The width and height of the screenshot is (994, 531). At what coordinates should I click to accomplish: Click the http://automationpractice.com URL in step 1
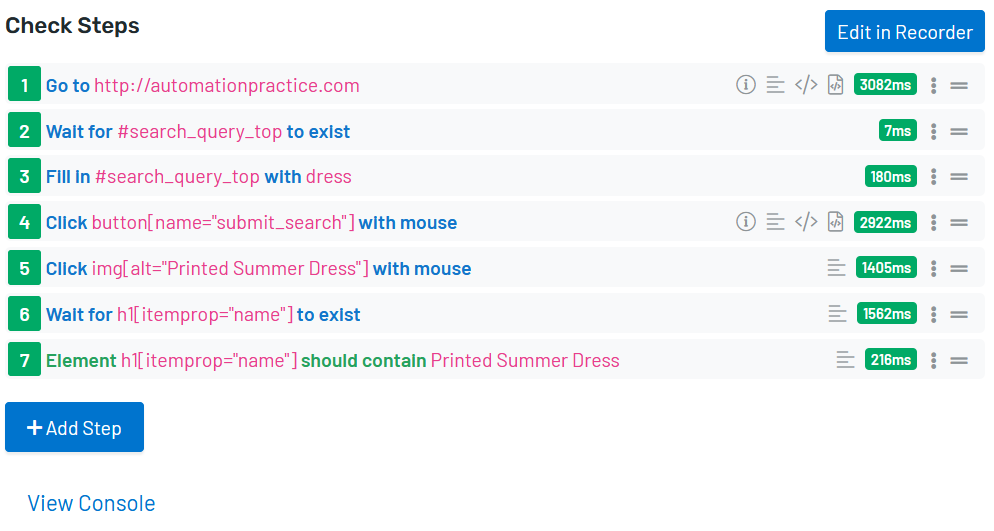pyautogui.click(x=227, y=85)
